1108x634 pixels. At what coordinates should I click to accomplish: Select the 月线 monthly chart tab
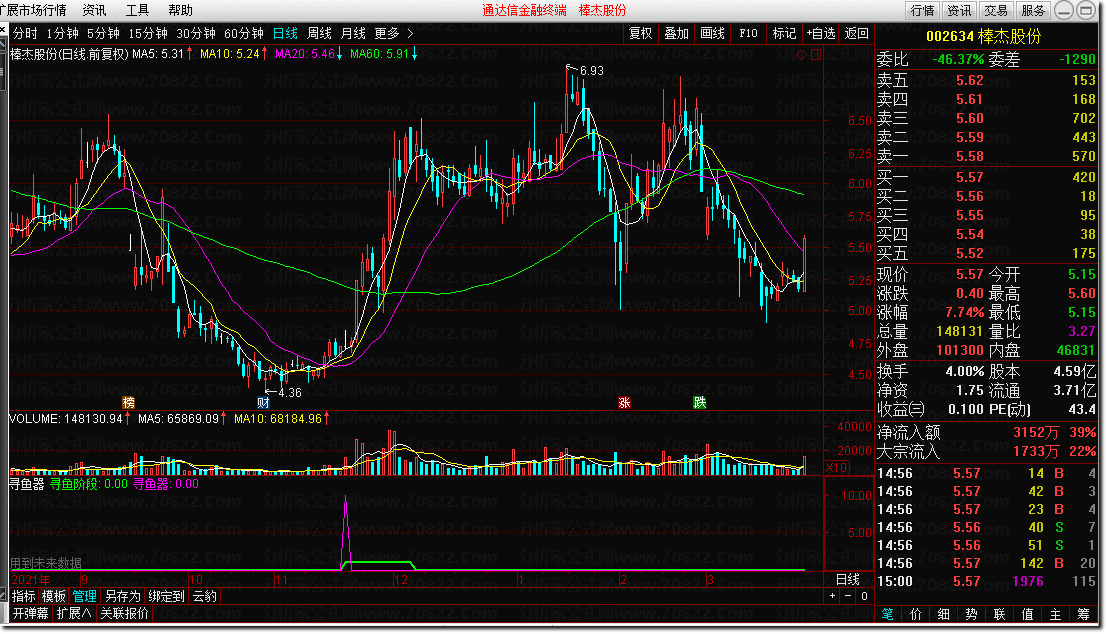tap(353, 33)
